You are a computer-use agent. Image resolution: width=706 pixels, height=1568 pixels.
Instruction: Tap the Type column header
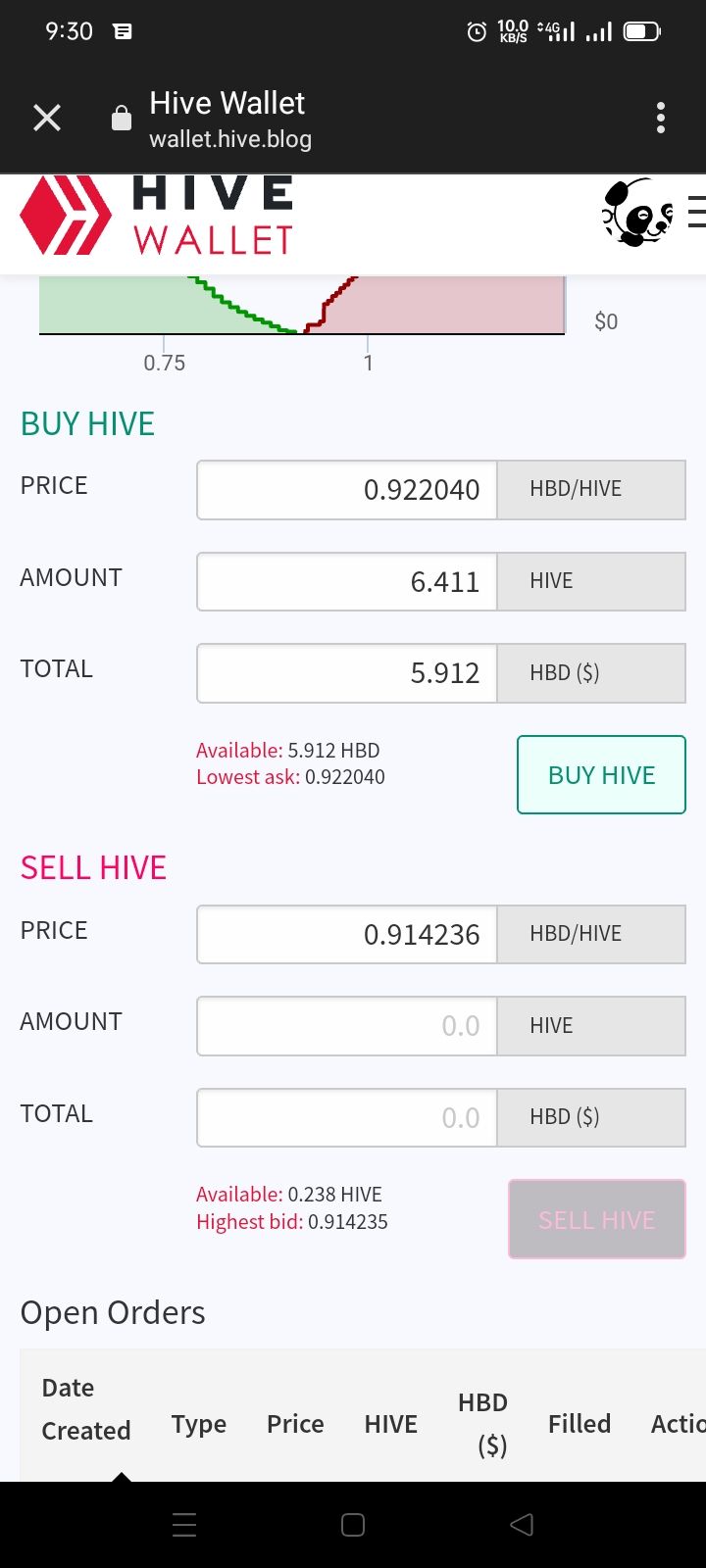click(x=199, y=1425)
